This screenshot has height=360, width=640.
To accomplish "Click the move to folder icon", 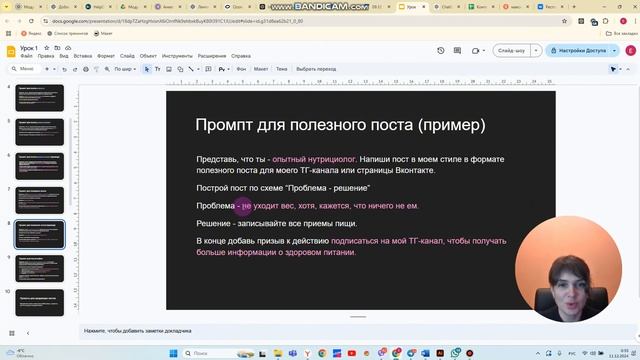I will point(57,48).
